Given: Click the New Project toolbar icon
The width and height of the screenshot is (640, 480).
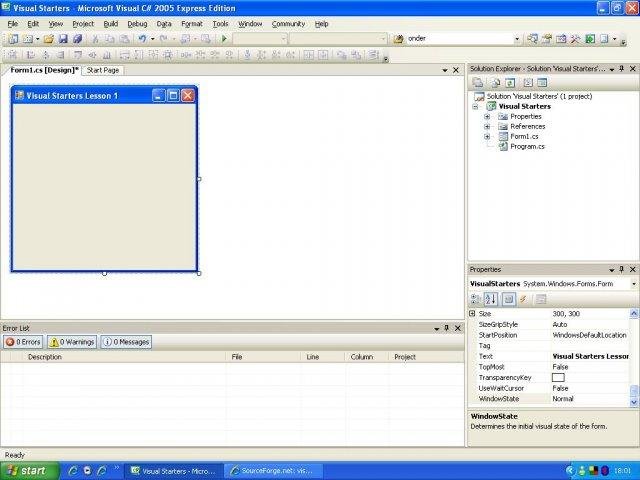Looking at the screenshot, I should 13,39.
